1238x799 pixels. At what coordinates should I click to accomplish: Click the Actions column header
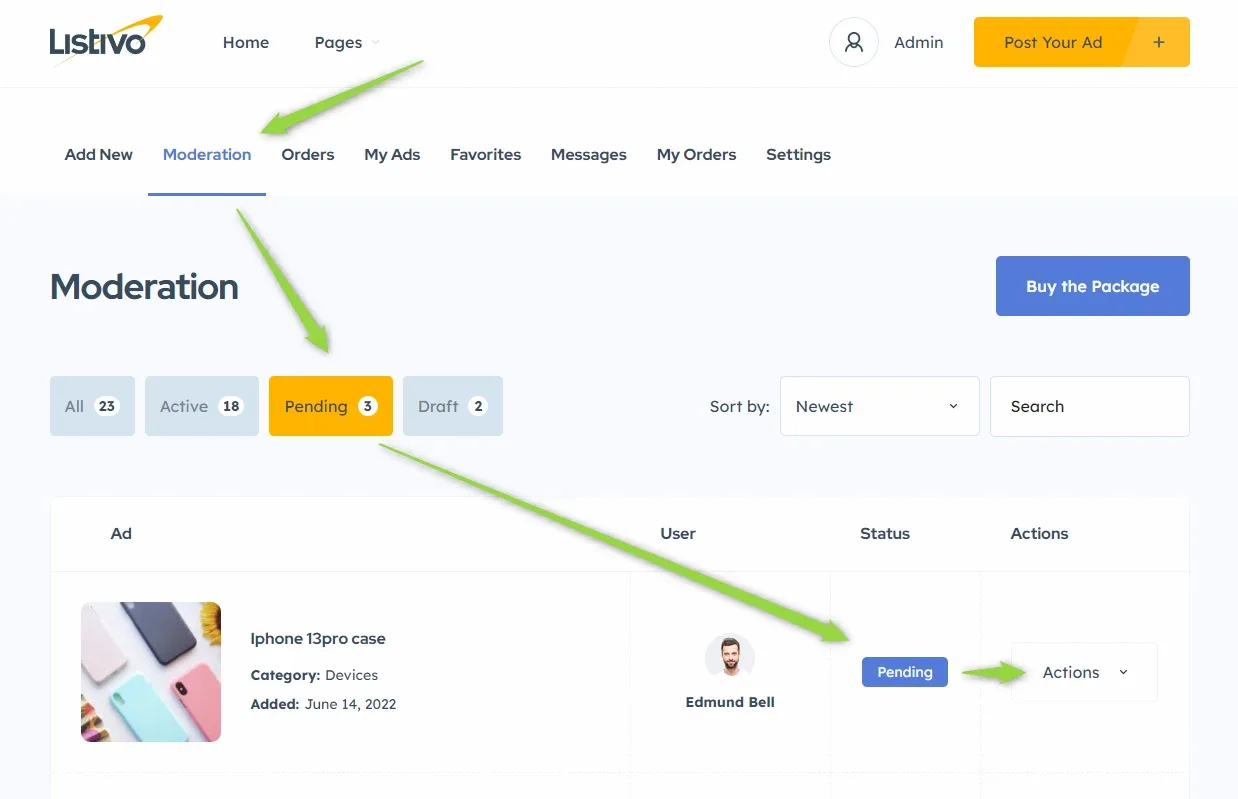coord(1040,534)
